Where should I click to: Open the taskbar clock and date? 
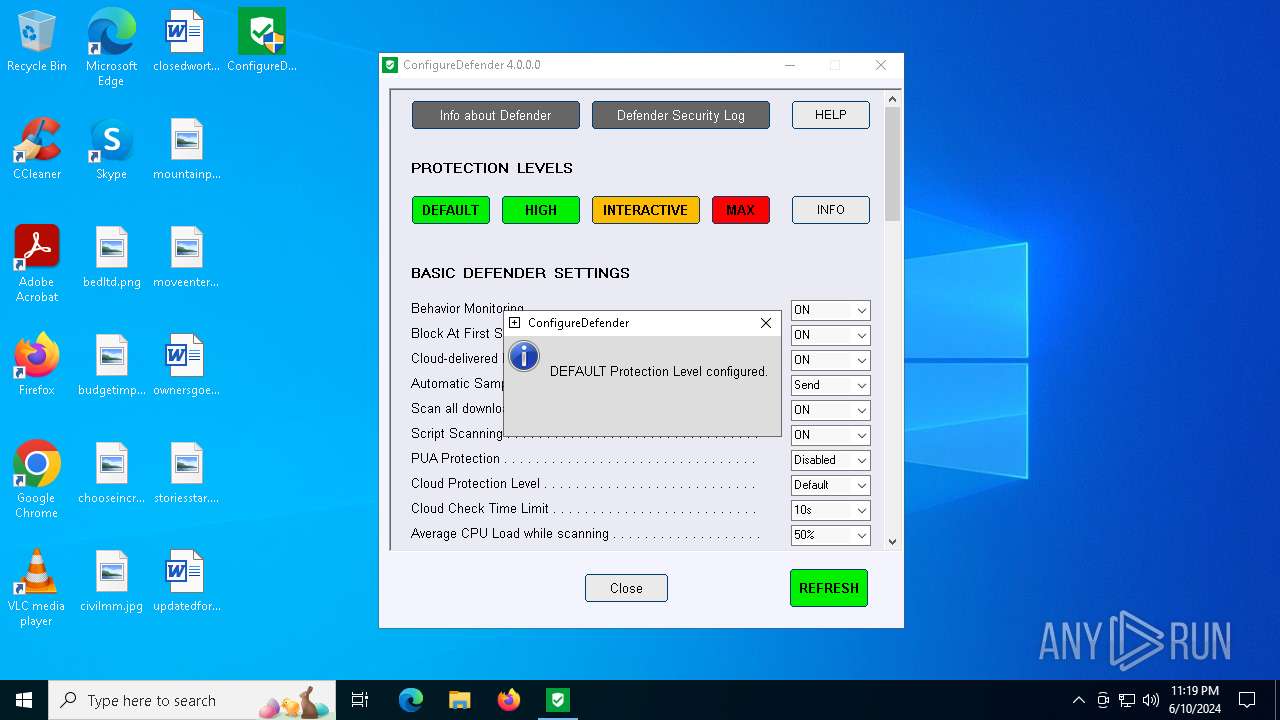(1195, 700)
